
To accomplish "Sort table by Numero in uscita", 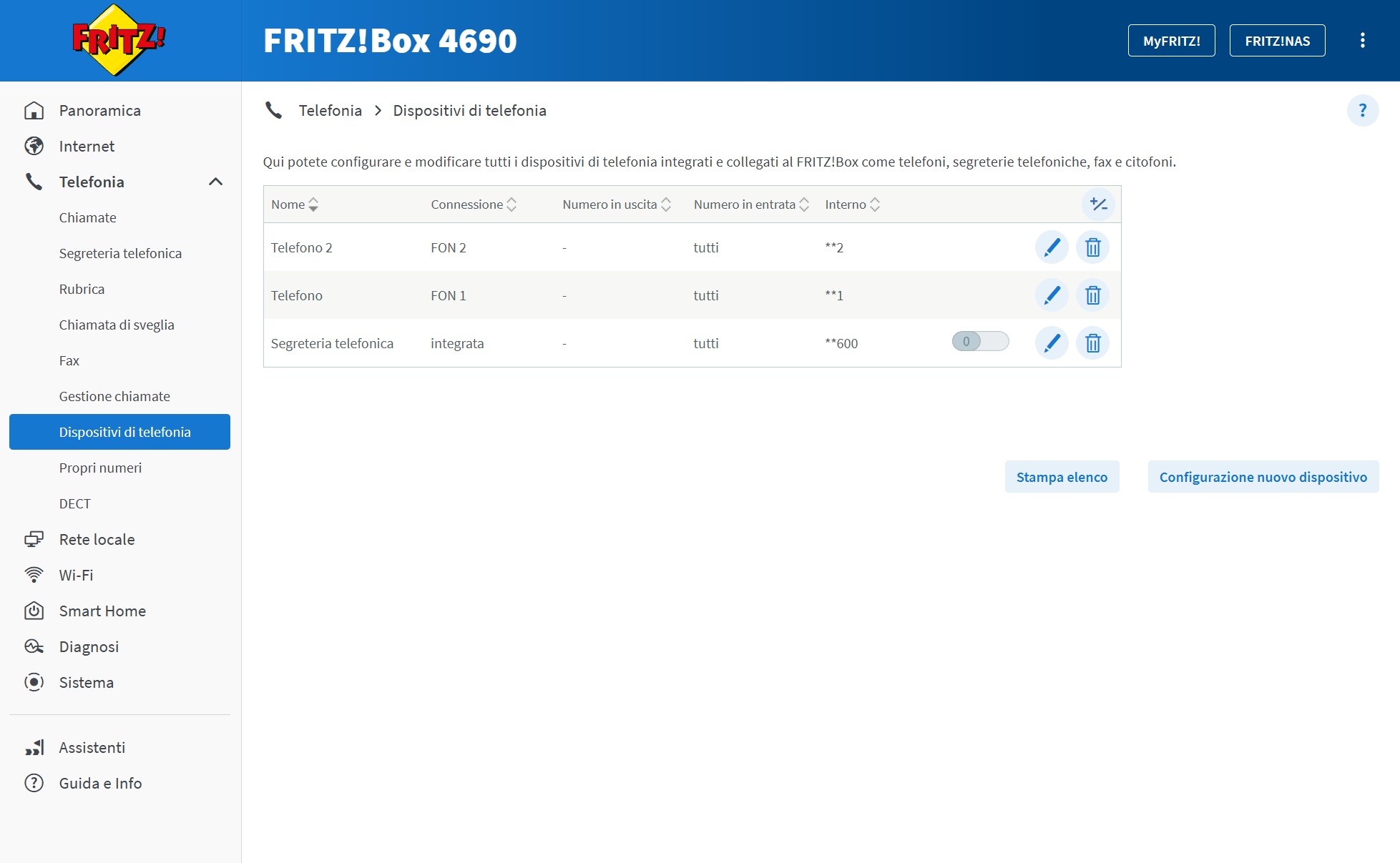I will [x=617, y=204].
